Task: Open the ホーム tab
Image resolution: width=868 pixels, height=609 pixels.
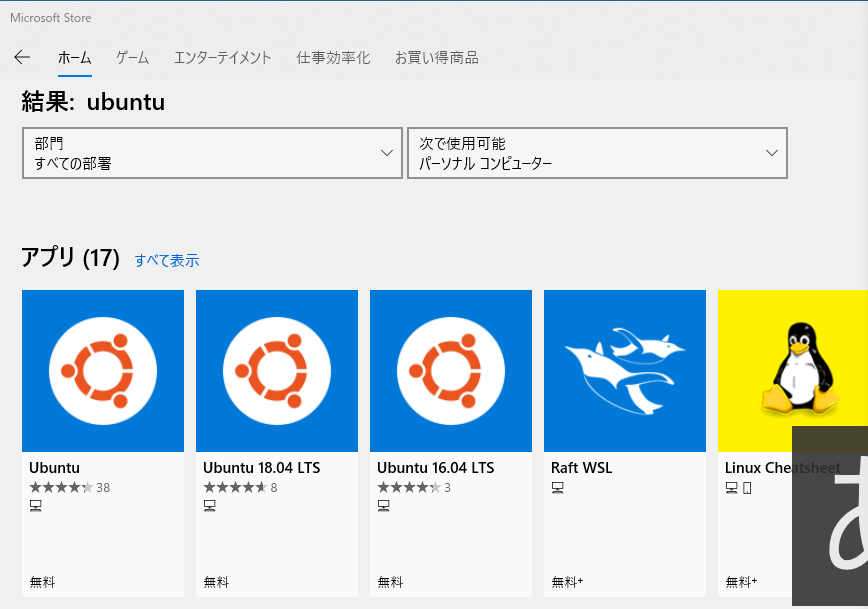Action: (x=75, y=58)
